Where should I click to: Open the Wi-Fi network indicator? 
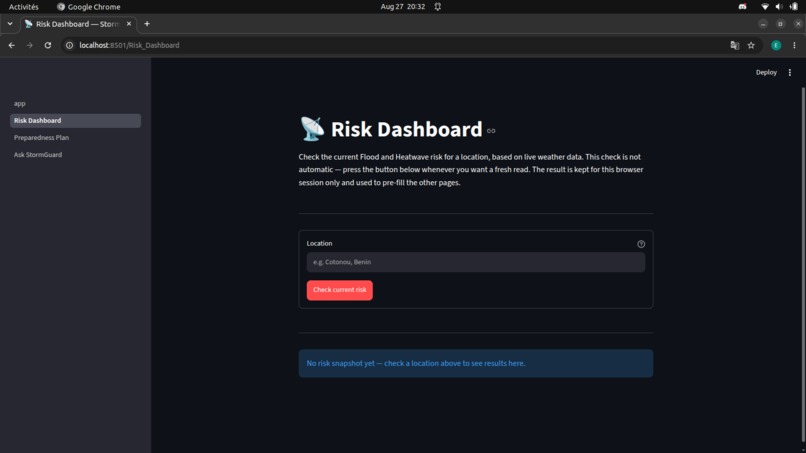(x=765, y=7)
